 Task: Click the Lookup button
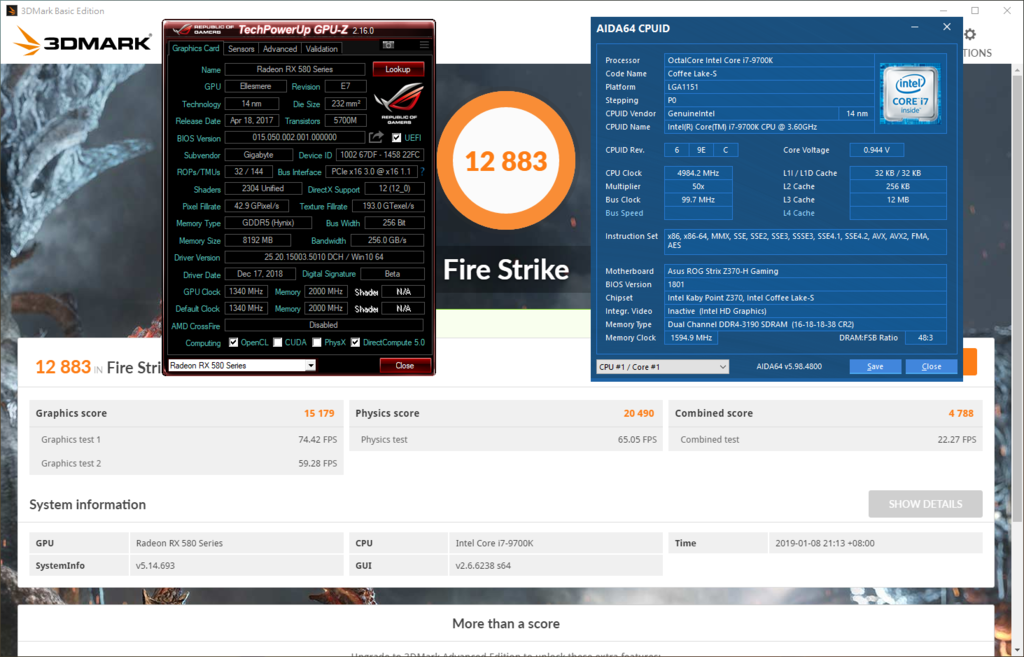pos(398,69)
